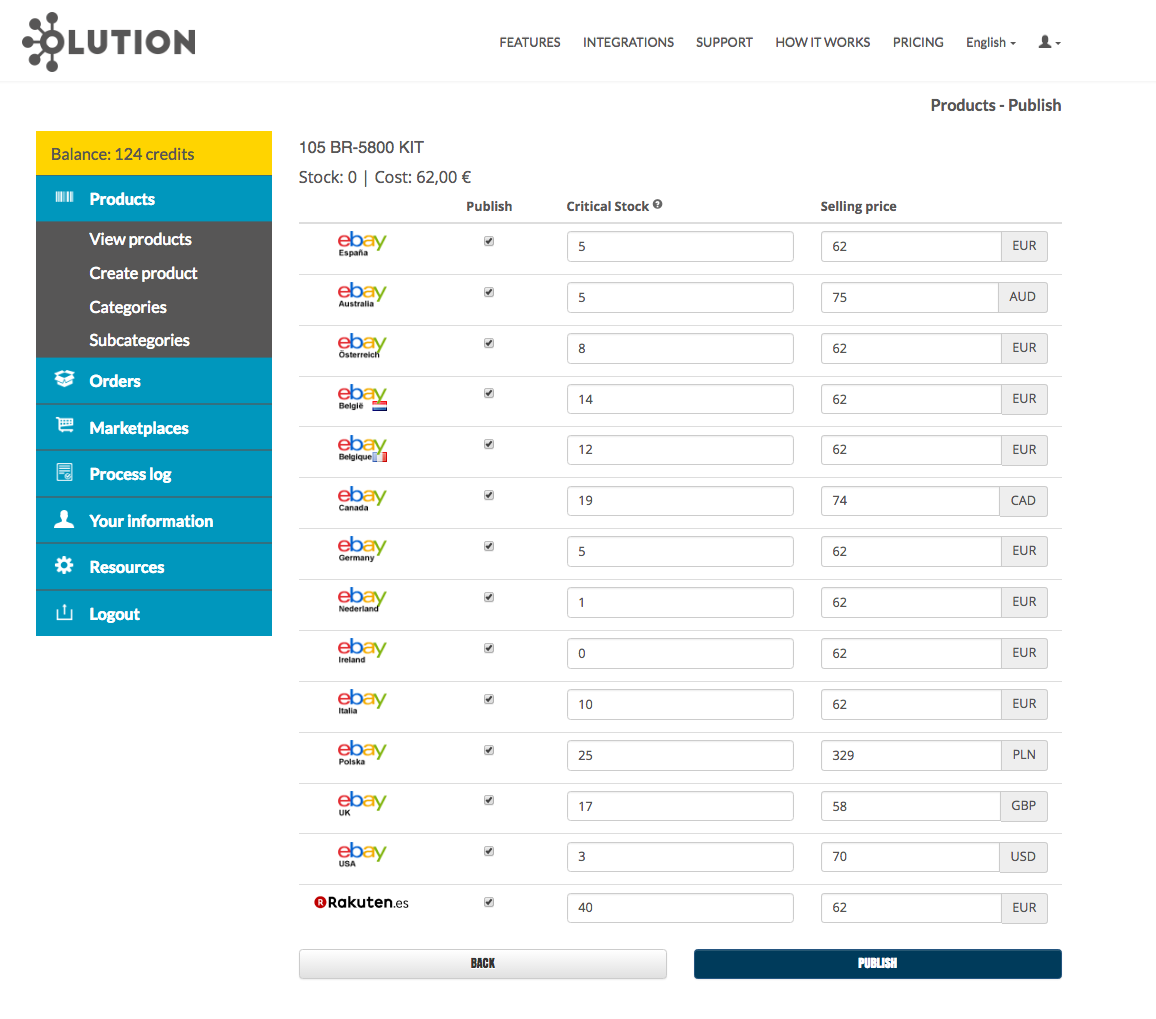Uncheck publish for eBay Australia
The image size is (1156, 1019).
pos(489,292)
